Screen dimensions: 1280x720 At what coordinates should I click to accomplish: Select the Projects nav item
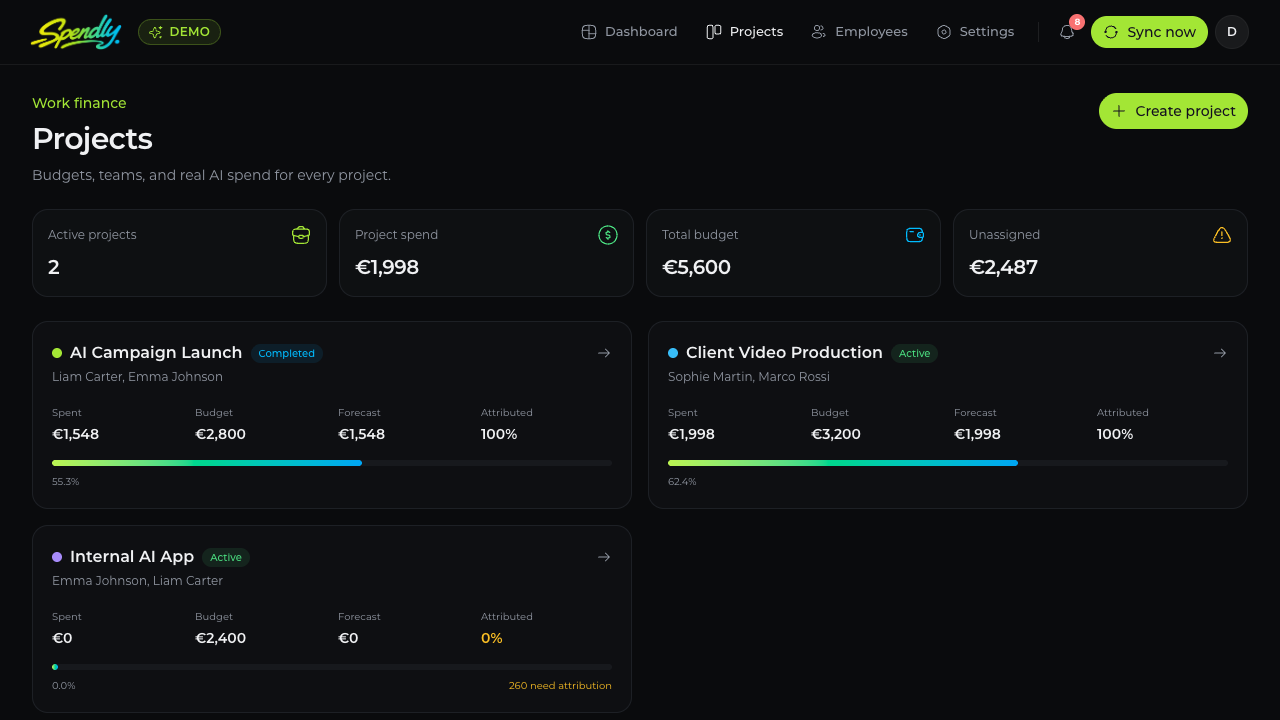click(744, 32)
